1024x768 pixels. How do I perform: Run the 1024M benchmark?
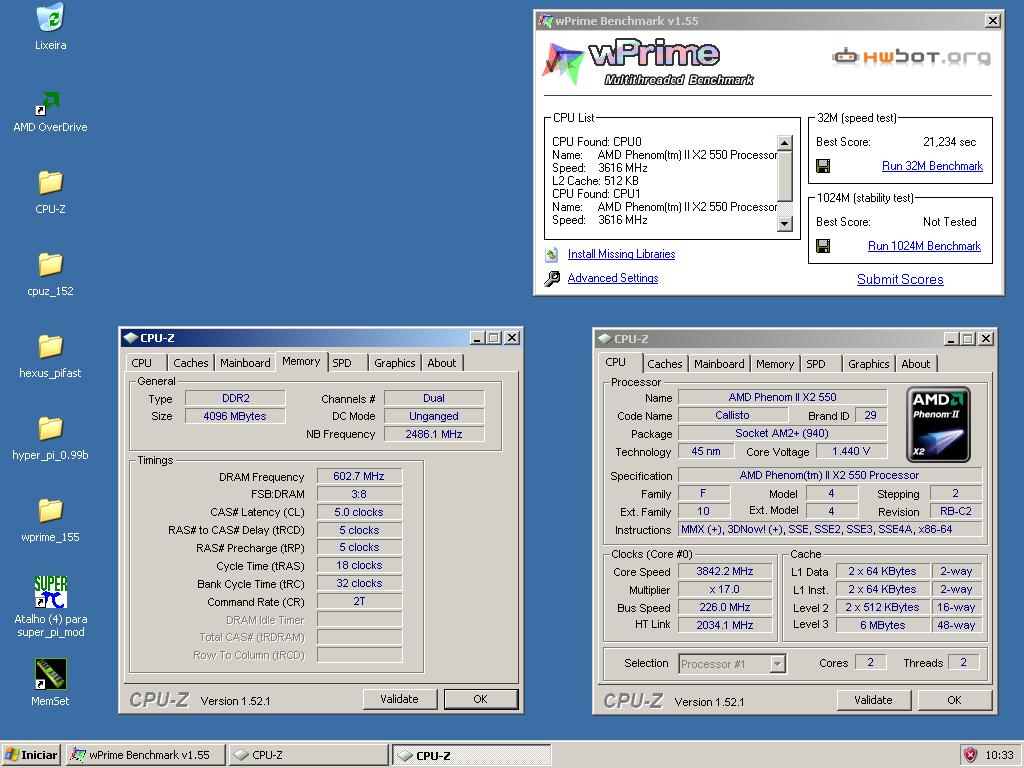pos(924,246)
